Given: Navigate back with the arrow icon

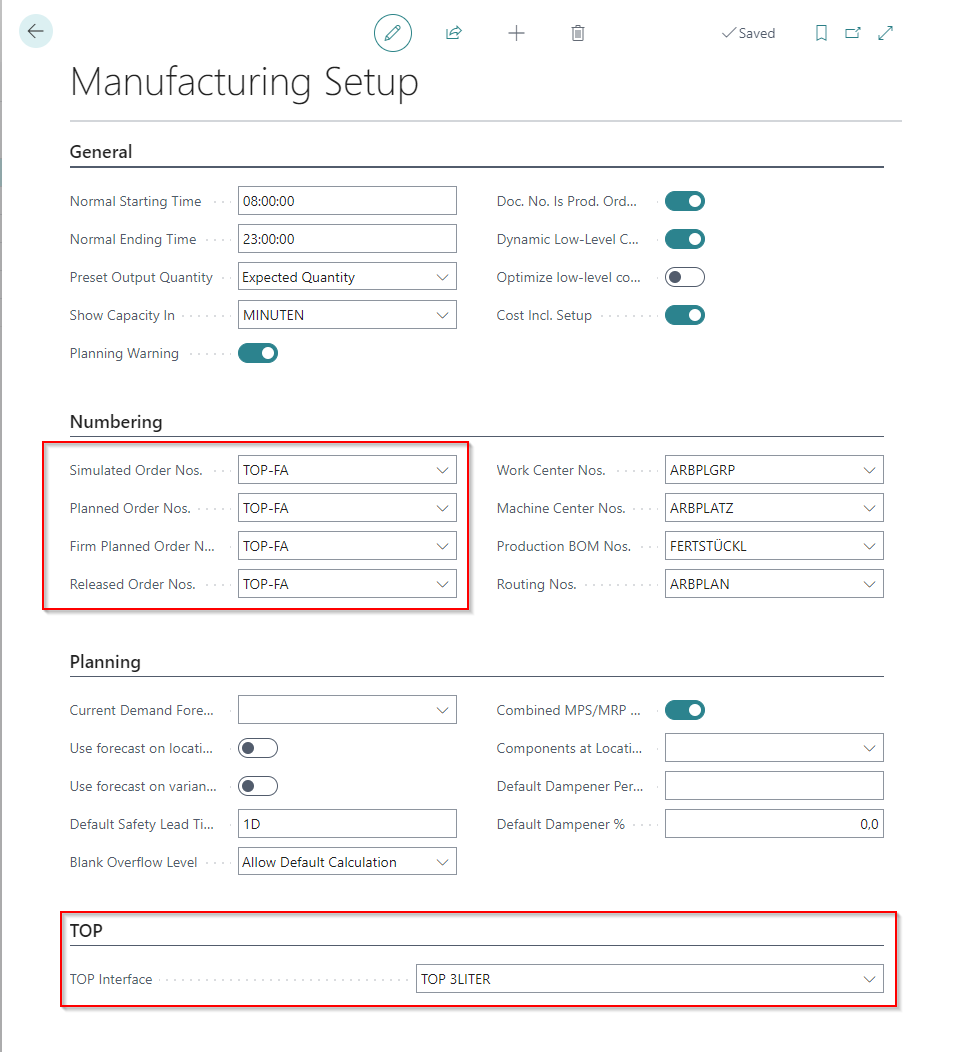Looking at the screenshot, I should point(36,31).
